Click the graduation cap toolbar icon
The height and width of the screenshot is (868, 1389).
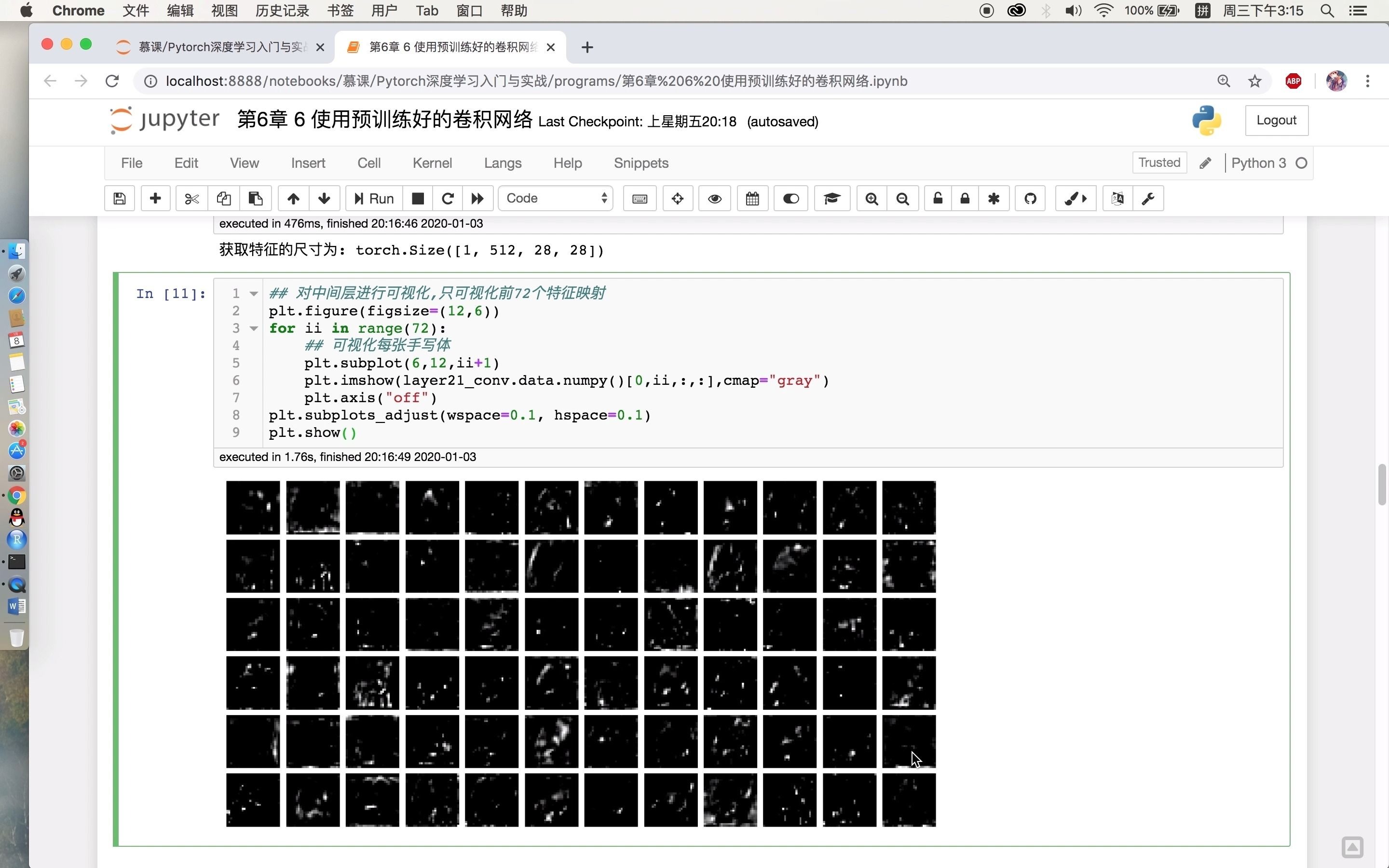tap(832, 199)
